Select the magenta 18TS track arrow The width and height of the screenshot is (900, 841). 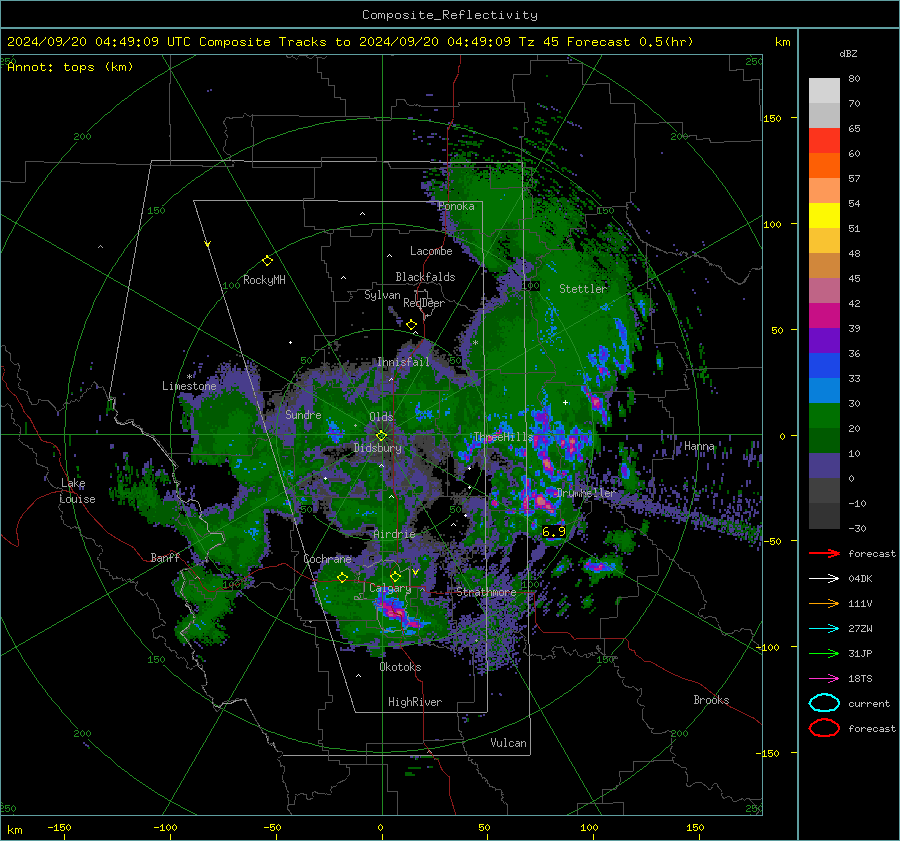pyautogui.click(x=824, y=679)
